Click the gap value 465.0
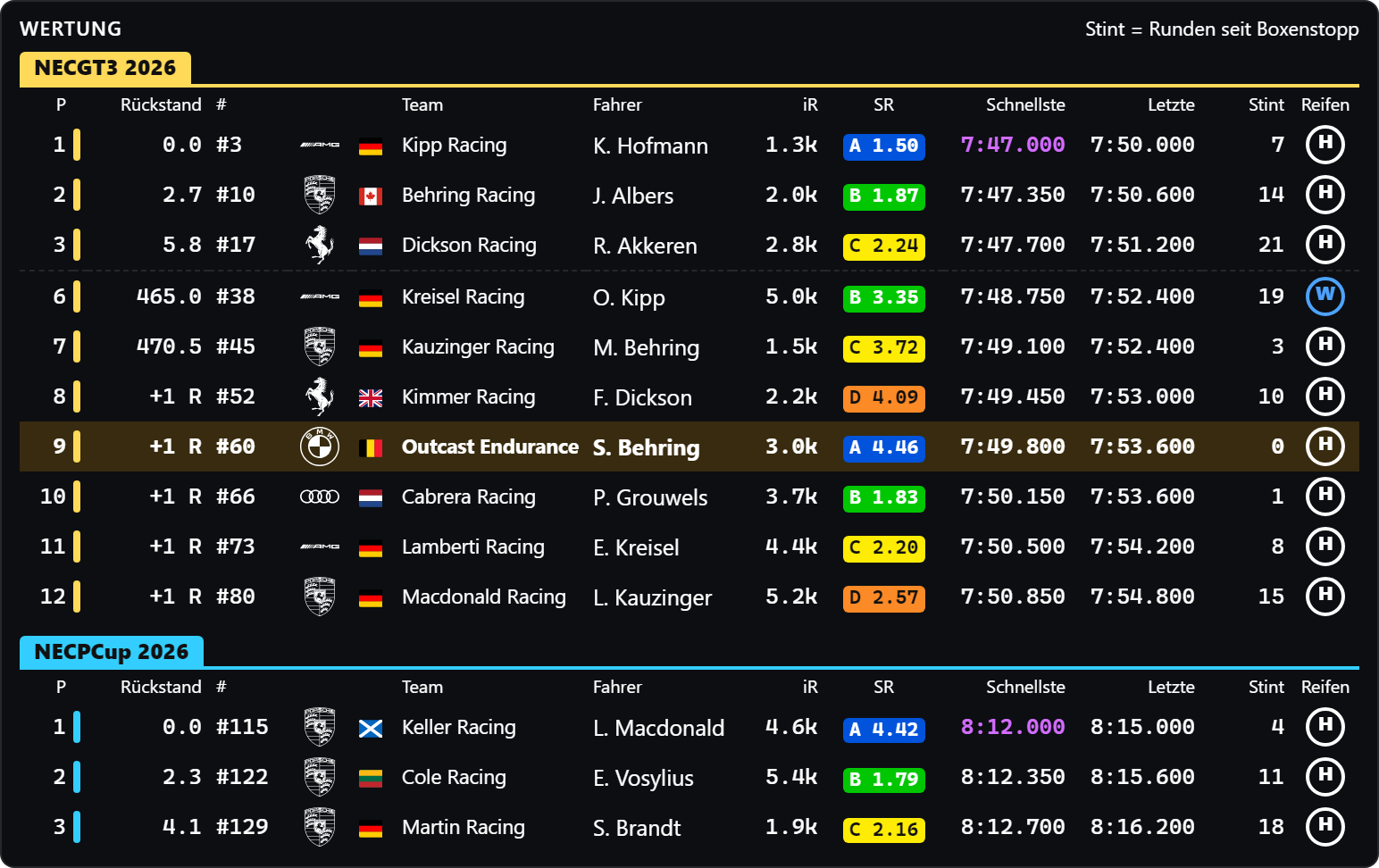 169,296
